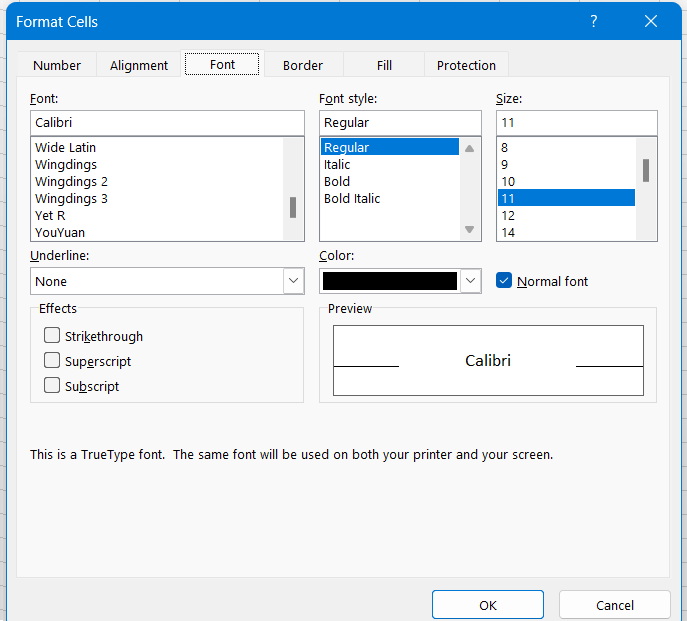Choose Wingdings 2 from font list

click(71, 181)
